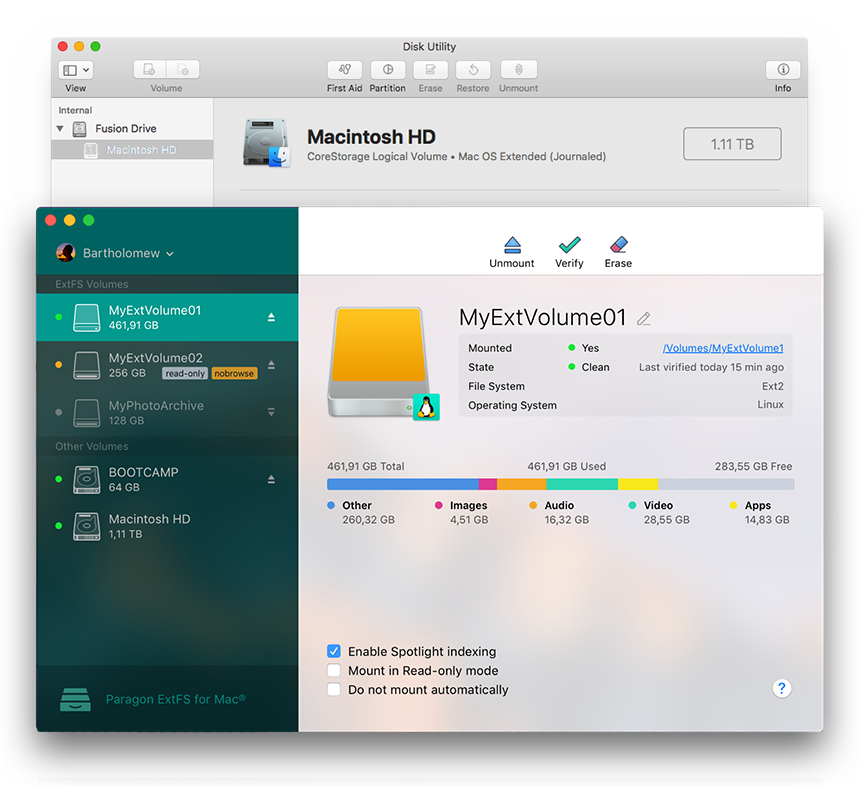Check Do not mount automatically
This screenshot has height=795, width=860.
coord(334,690)
